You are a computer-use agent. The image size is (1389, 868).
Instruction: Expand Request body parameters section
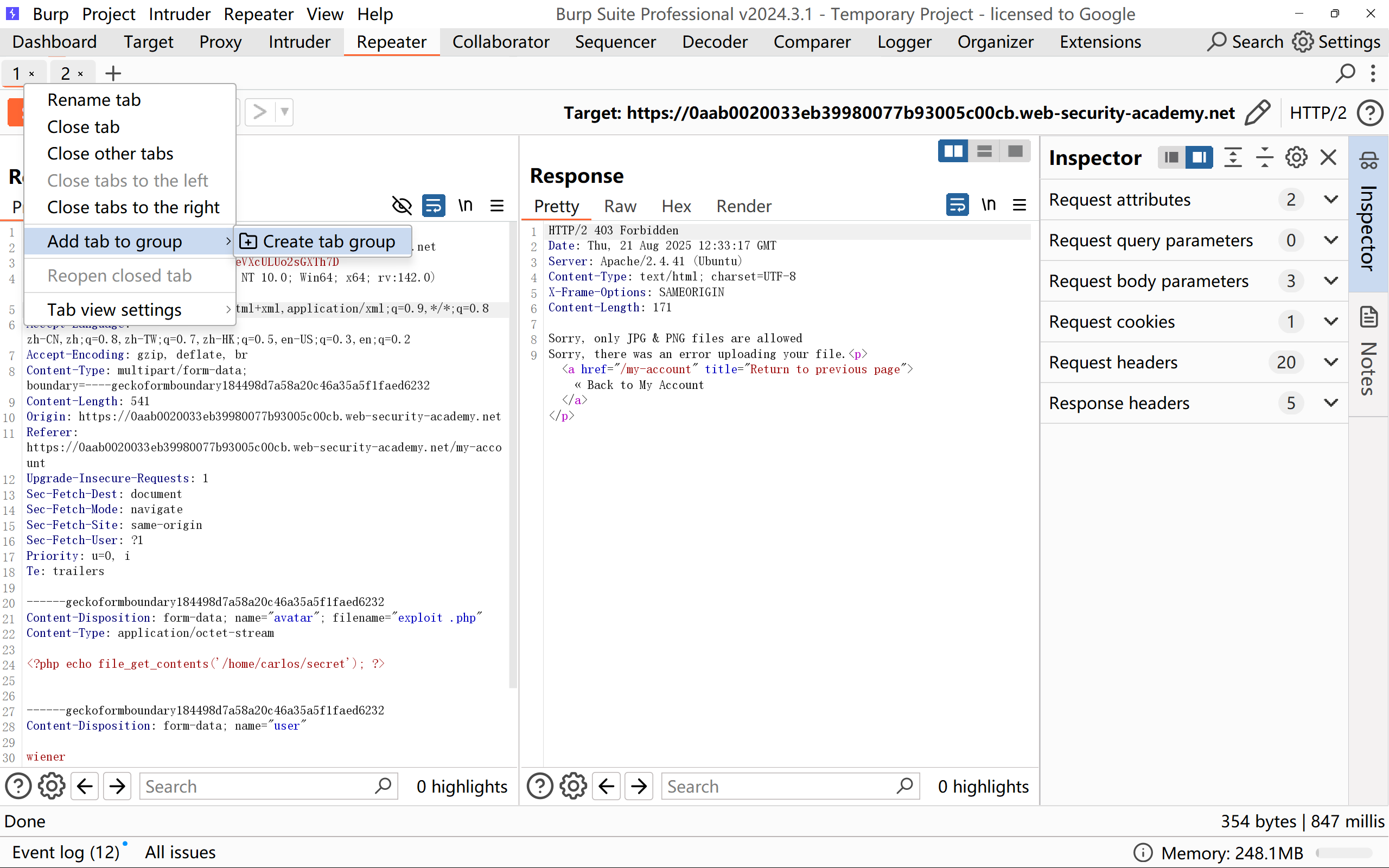pyautogui.click(x=1330, y=280)
